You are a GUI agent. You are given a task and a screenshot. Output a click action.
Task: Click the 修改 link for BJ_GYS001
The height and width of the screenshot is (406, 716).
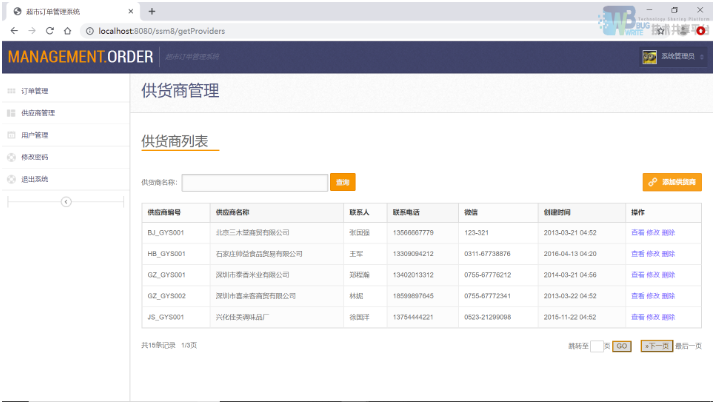653,232
